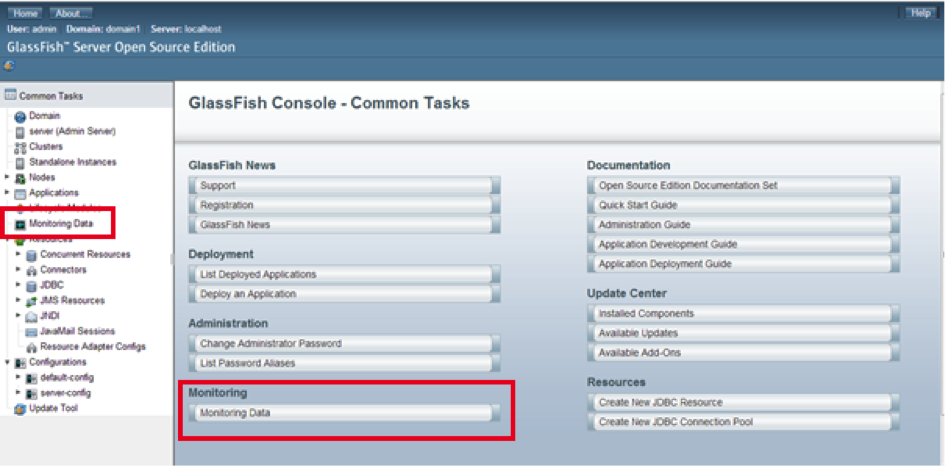Image resolution: width=945 pixels, height=466 pixels.
Task: Click the Monitoring Data icon in sidebar
Action: point(20,224)
